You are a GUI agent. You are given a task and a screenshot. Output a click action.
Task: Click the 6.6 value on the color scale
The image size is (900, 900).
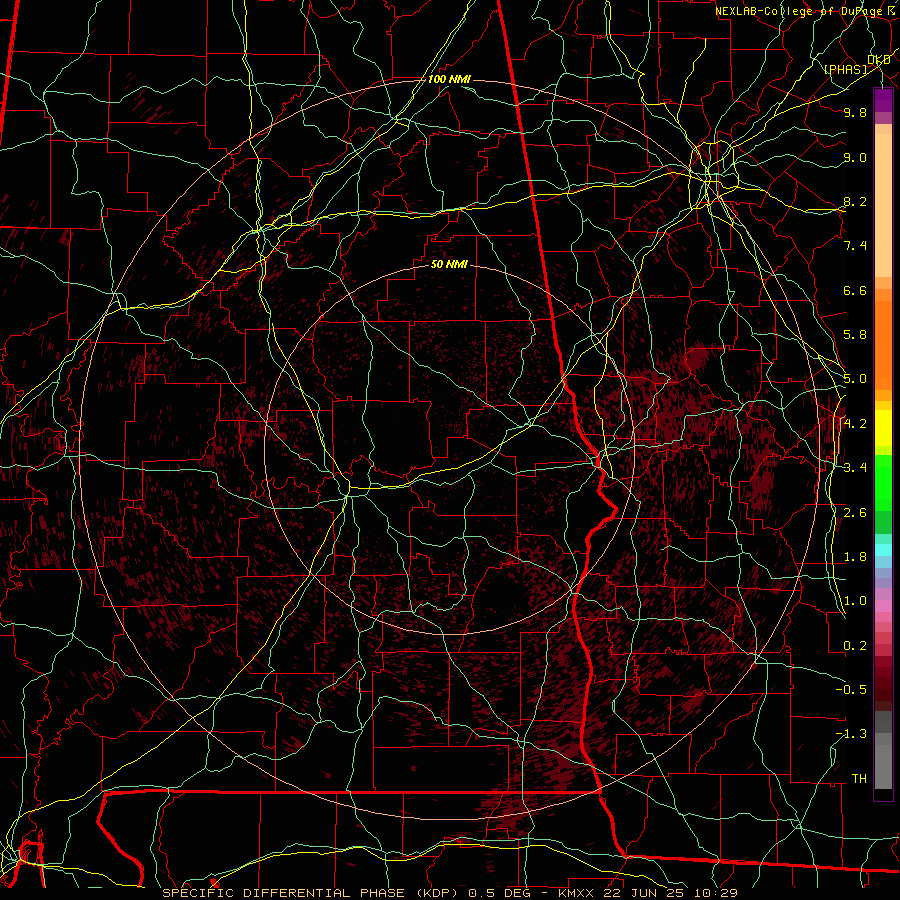[x=855, y=290]
